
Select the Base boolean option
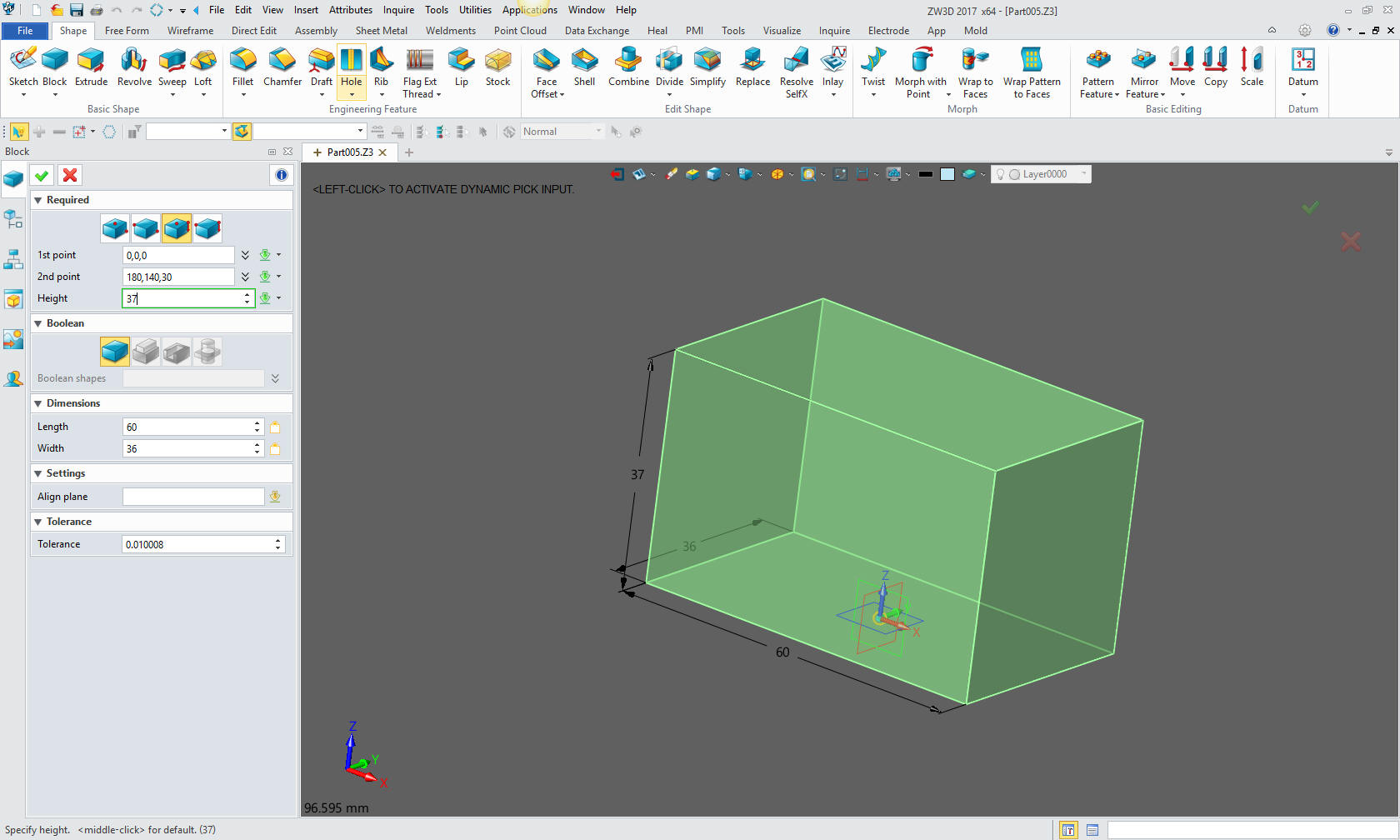(115, 352)
